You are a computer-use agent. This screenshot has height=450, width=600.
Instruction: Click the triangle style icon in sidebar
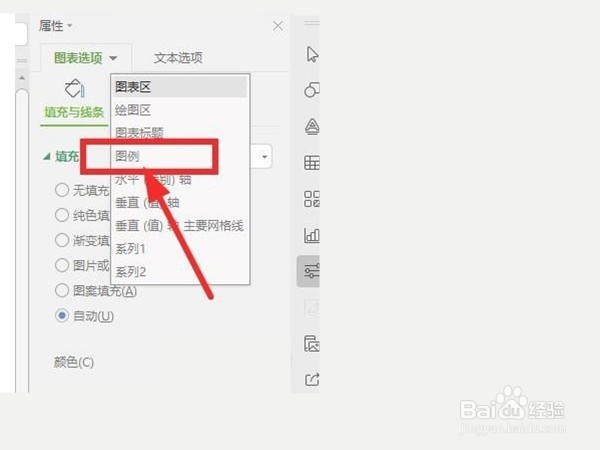coord(312,126)
